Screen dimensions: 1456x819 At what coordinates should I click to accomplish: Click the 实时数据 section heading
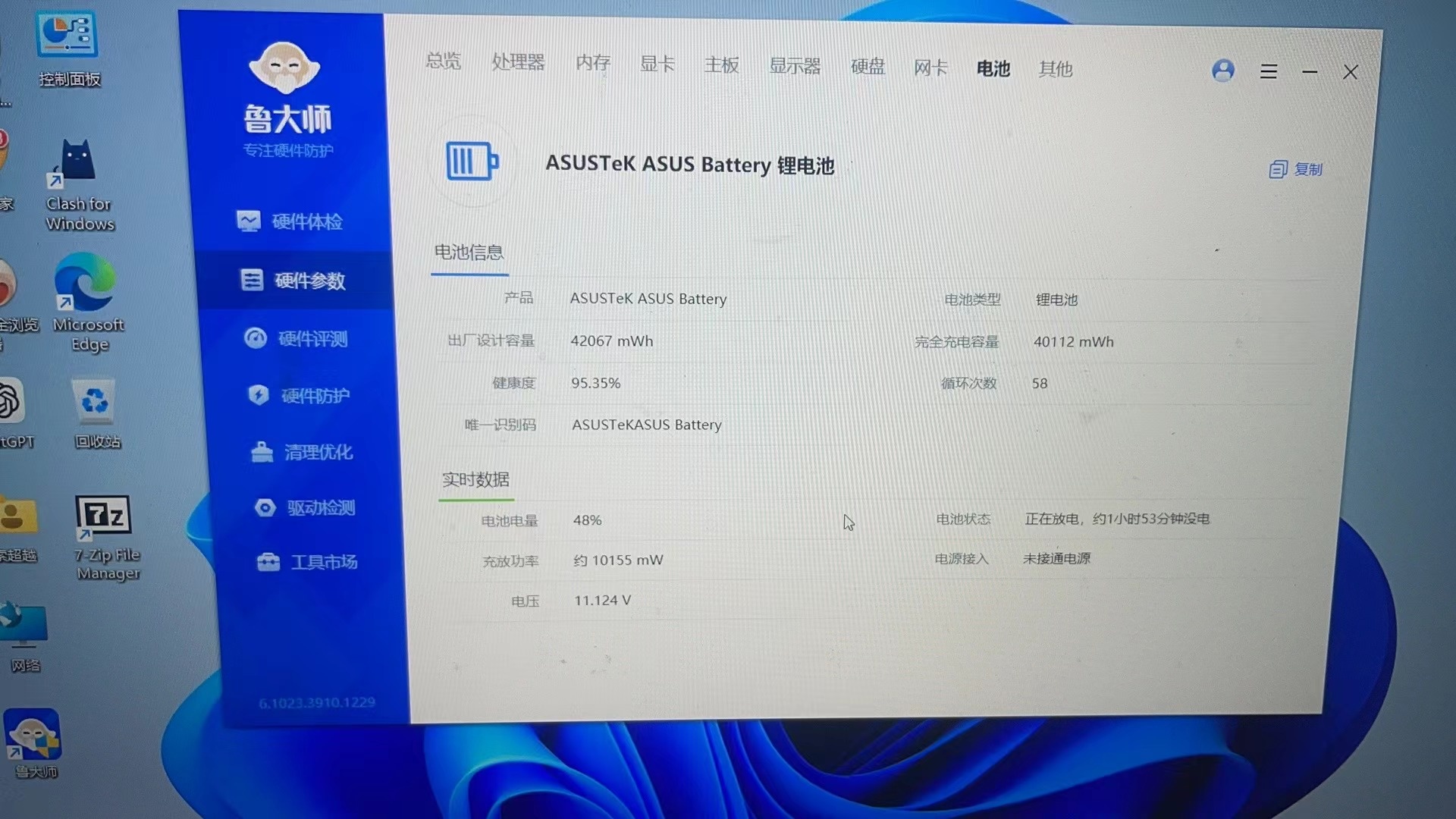(x=475, y=480)
